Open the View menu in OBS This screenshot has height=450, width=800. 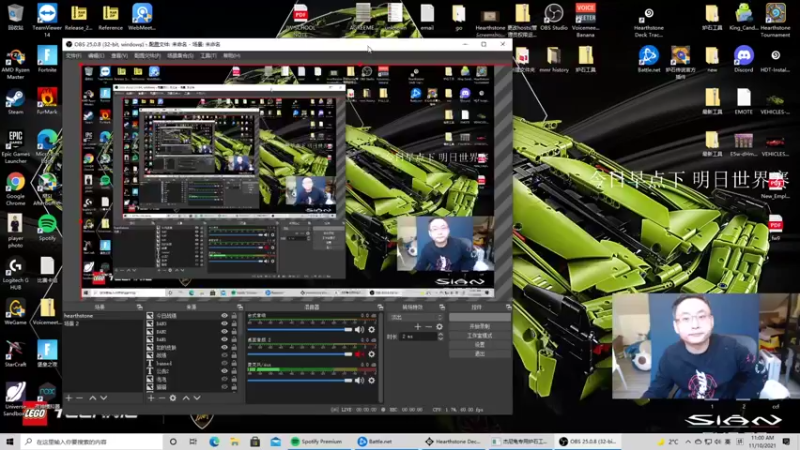pos(119,56)
